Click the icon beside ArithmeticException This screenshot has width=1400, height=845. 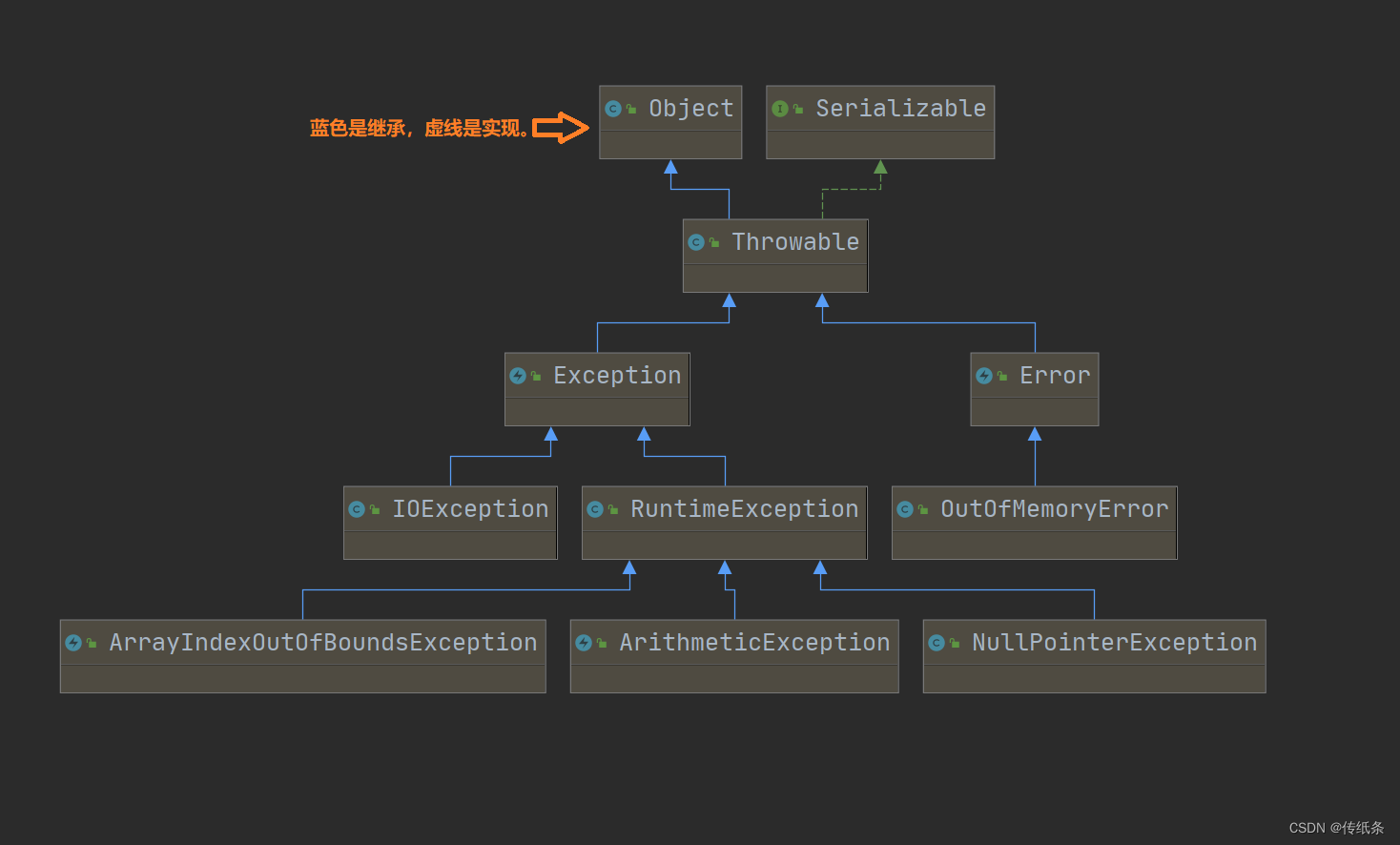584,643
